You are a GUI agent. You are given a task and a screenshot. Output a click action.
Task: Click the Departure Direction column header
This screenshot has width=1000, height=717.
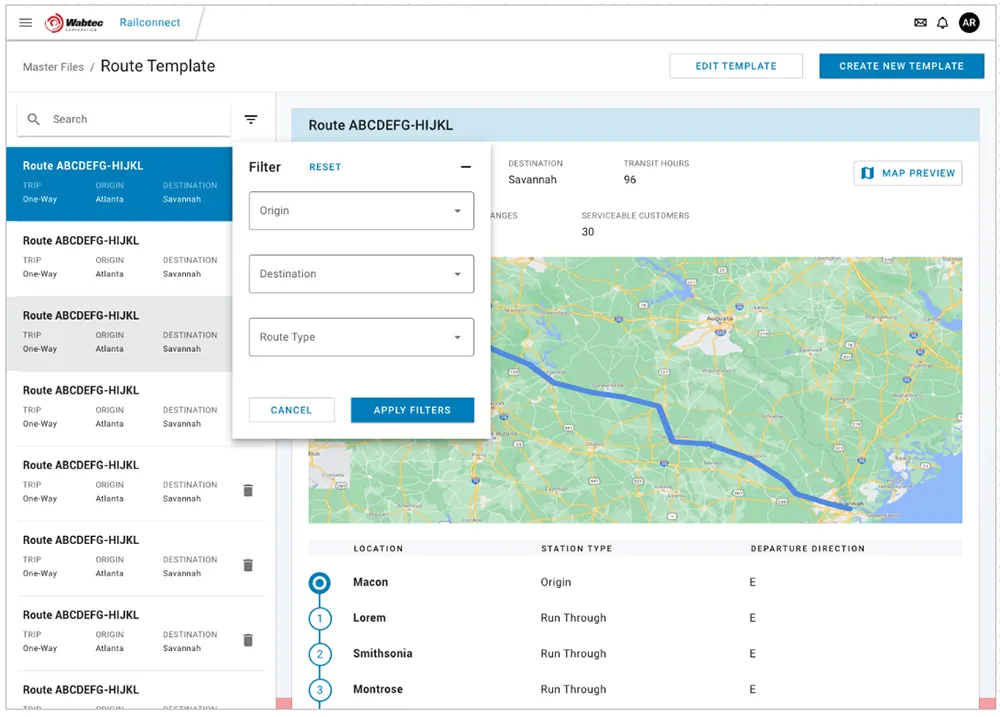click(807, 549)
